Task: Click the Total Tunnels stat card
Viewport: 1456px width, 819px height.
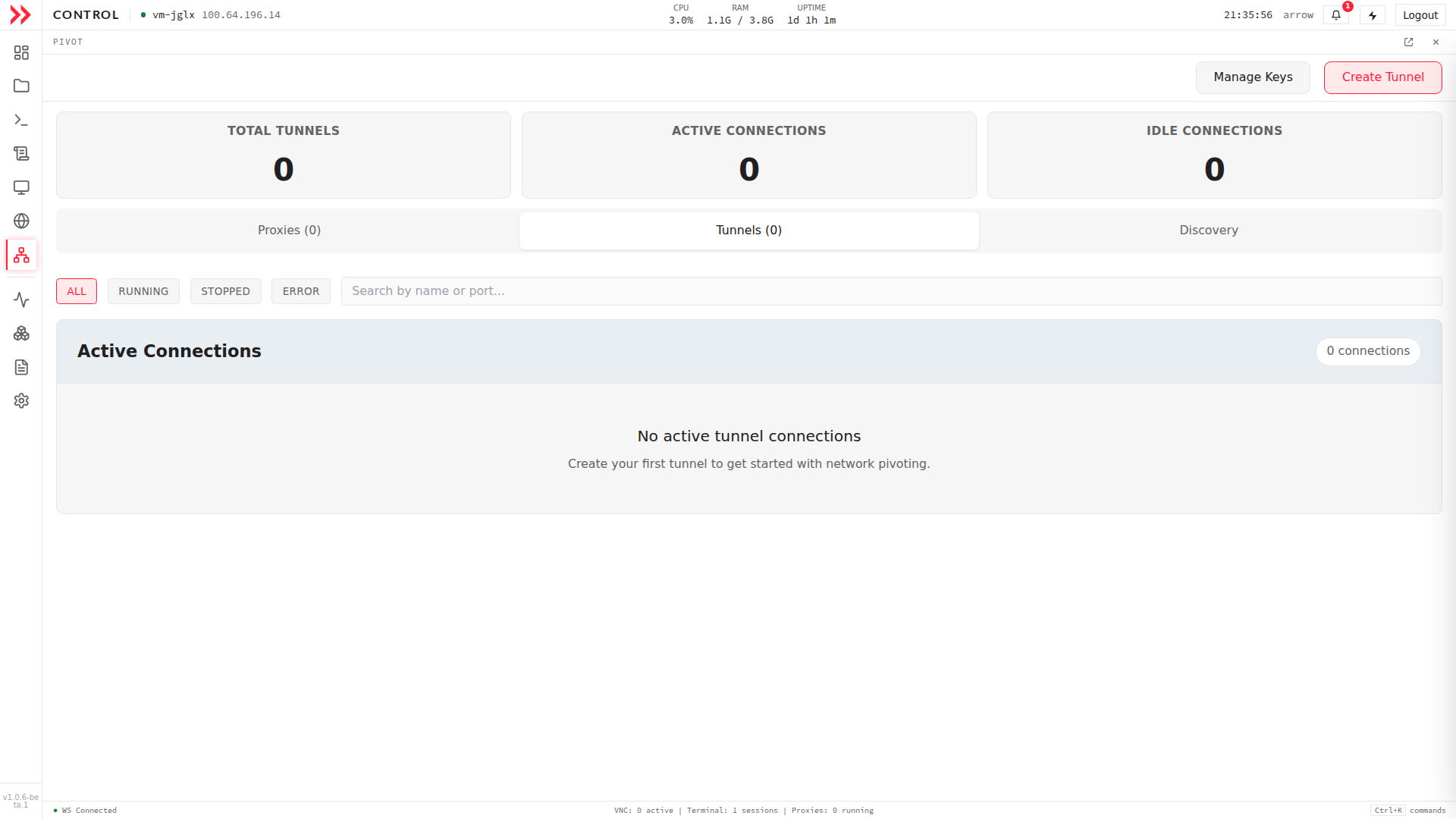Action: [284, 155]
